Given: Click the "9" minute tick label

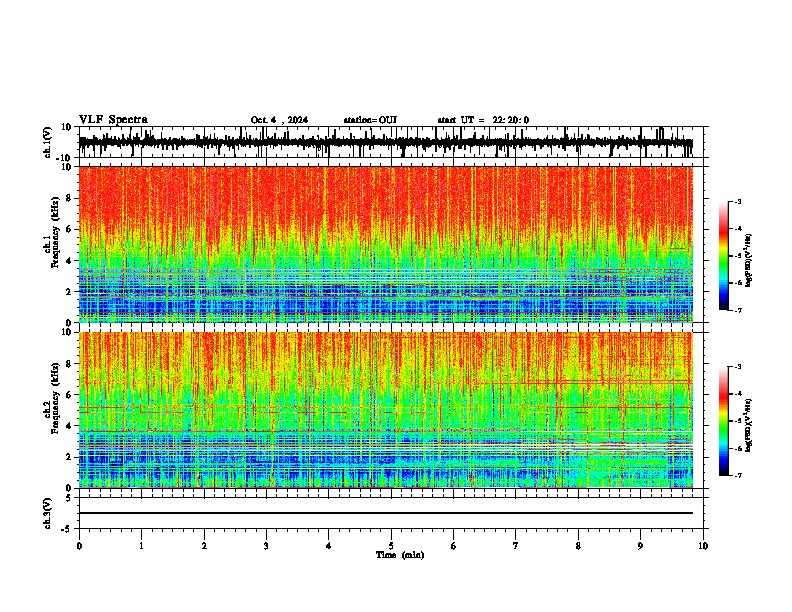Looking at the screenshot, I should (x=640, y=546).
